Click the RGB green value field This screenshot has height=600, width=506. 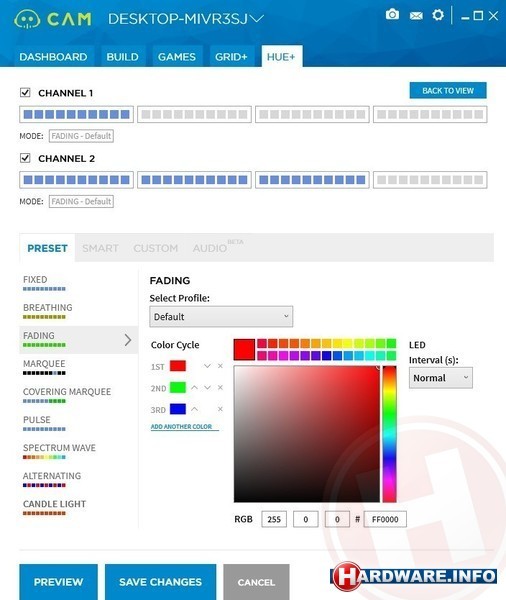[x=305, y=519]
